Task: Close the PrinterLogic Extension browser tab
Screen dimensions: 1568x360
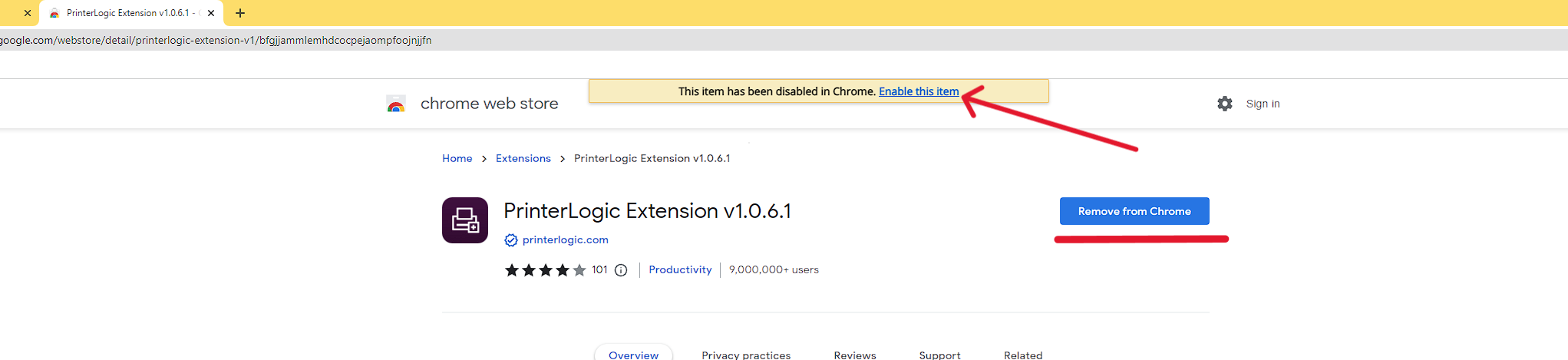Action: [211, 13]
